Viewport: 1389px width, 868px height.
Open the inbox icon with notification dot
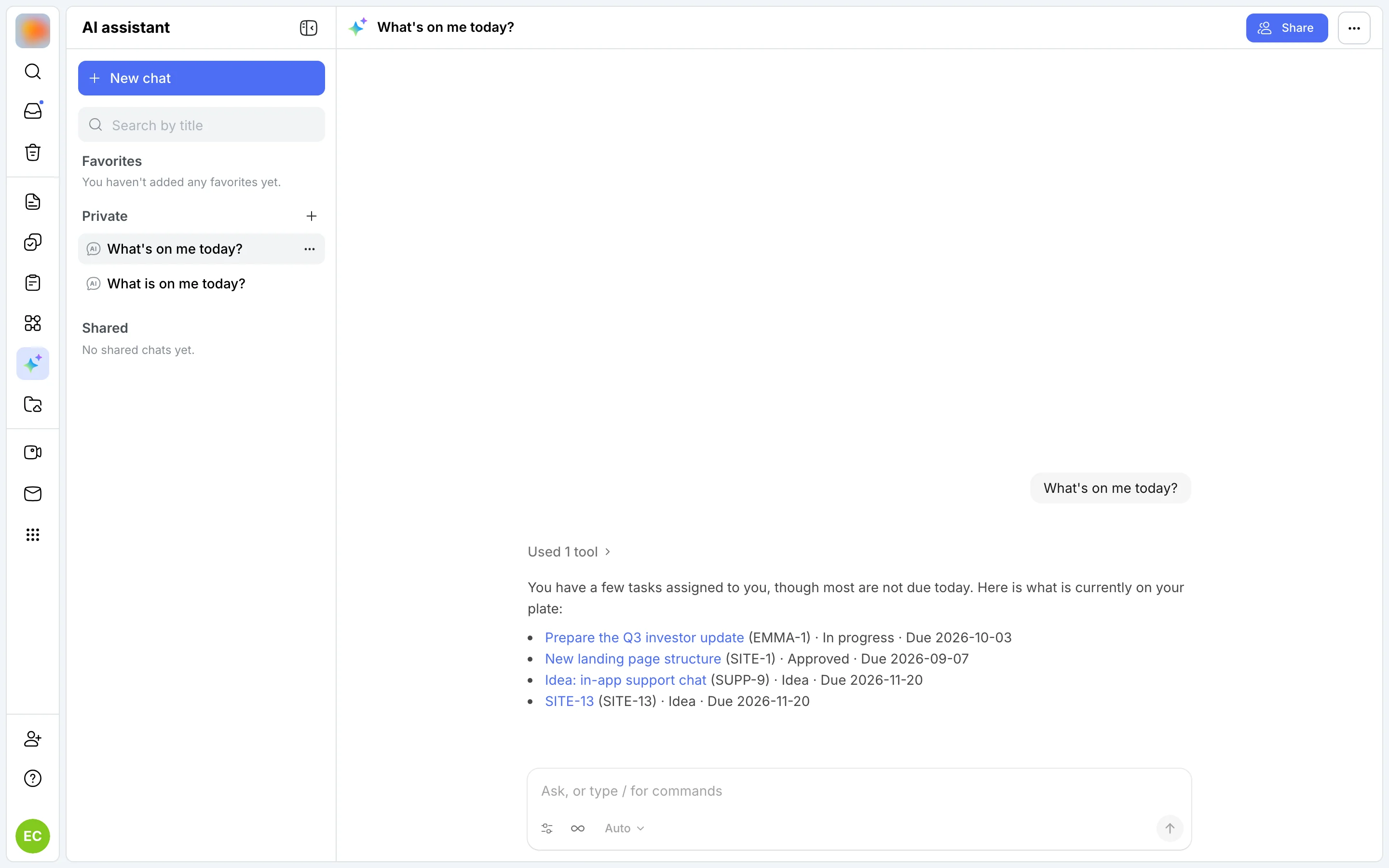[33, 111]
